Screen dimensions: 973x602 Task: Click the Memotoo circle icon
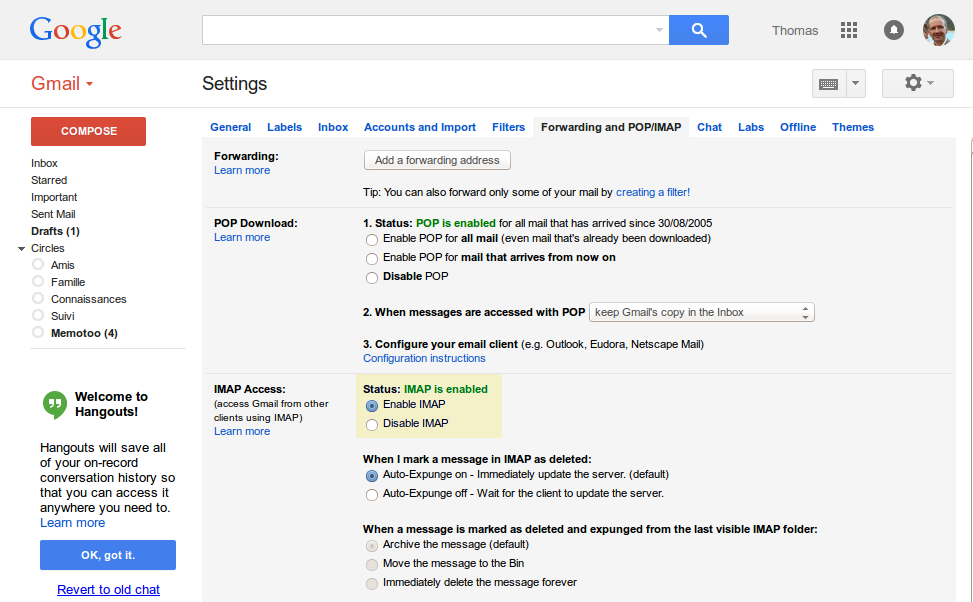pyautogui.click(x=38, y=332)
